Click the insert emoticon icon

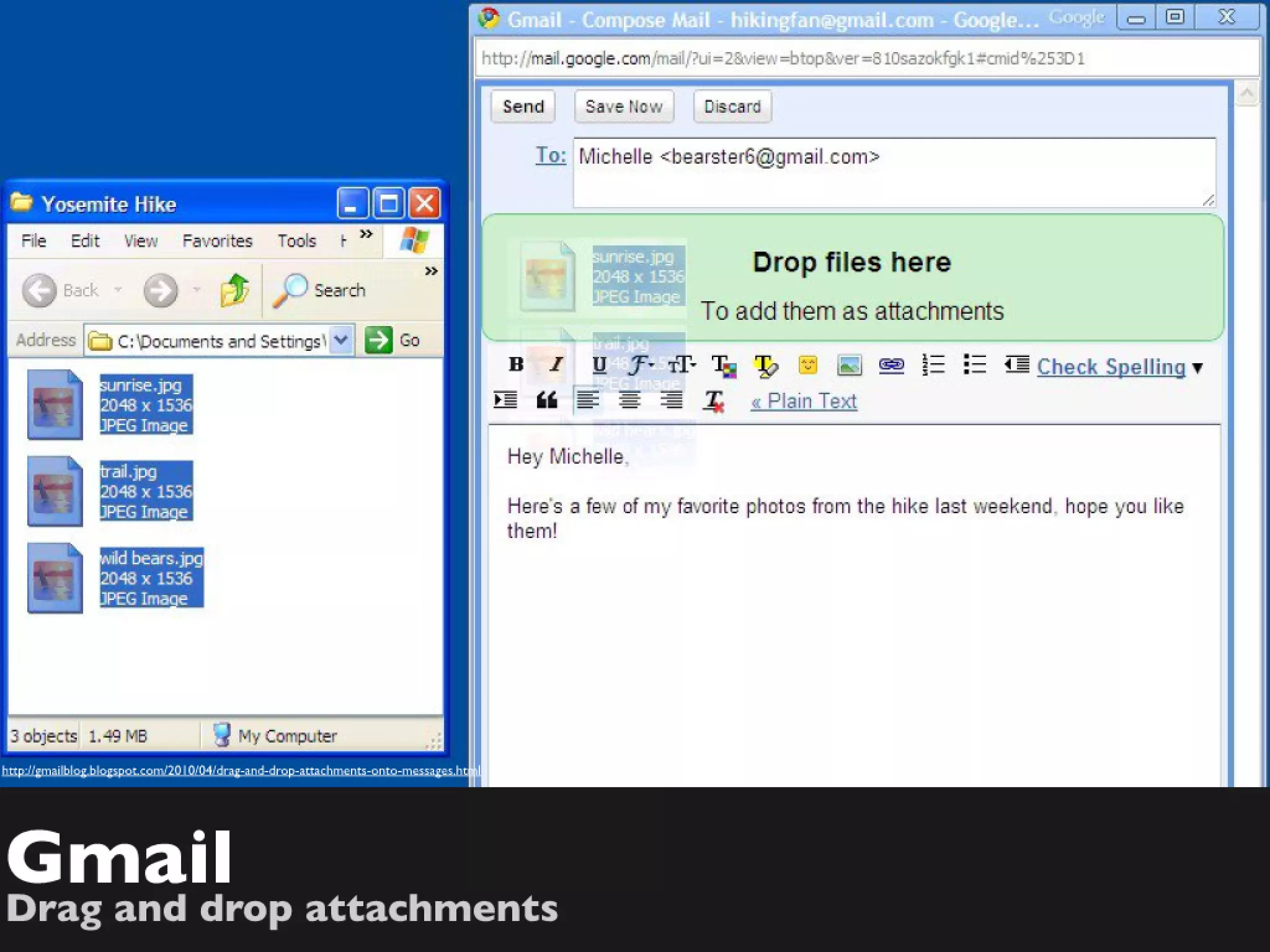point(807,365)
